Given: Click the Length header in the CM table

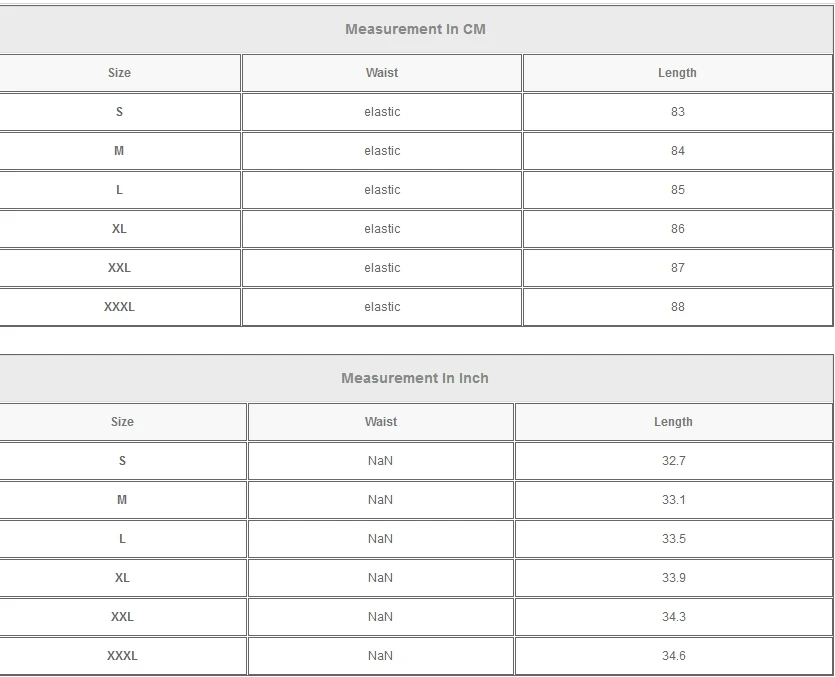Looking at the screenshot, I should pos(677,73).
